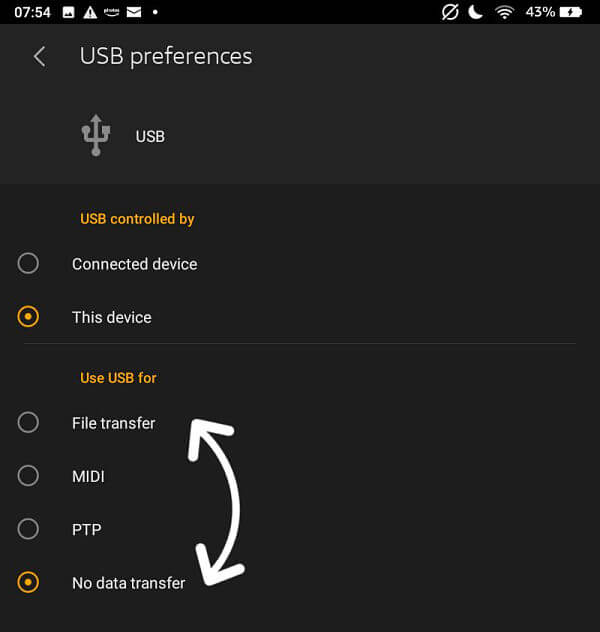Tap the File transfer label text
The image size is (600, 632).
pyautogui.click(x=114, y=423)
